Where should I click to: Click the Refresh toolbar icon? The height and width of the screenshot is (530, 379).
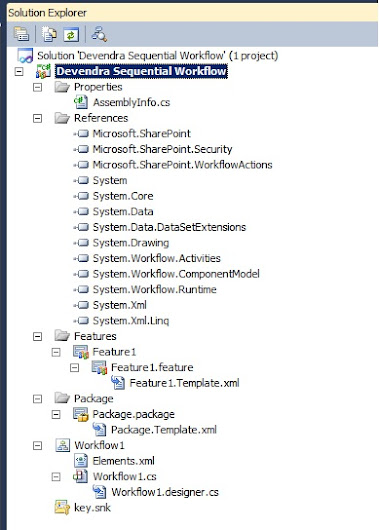coord(71,34)
